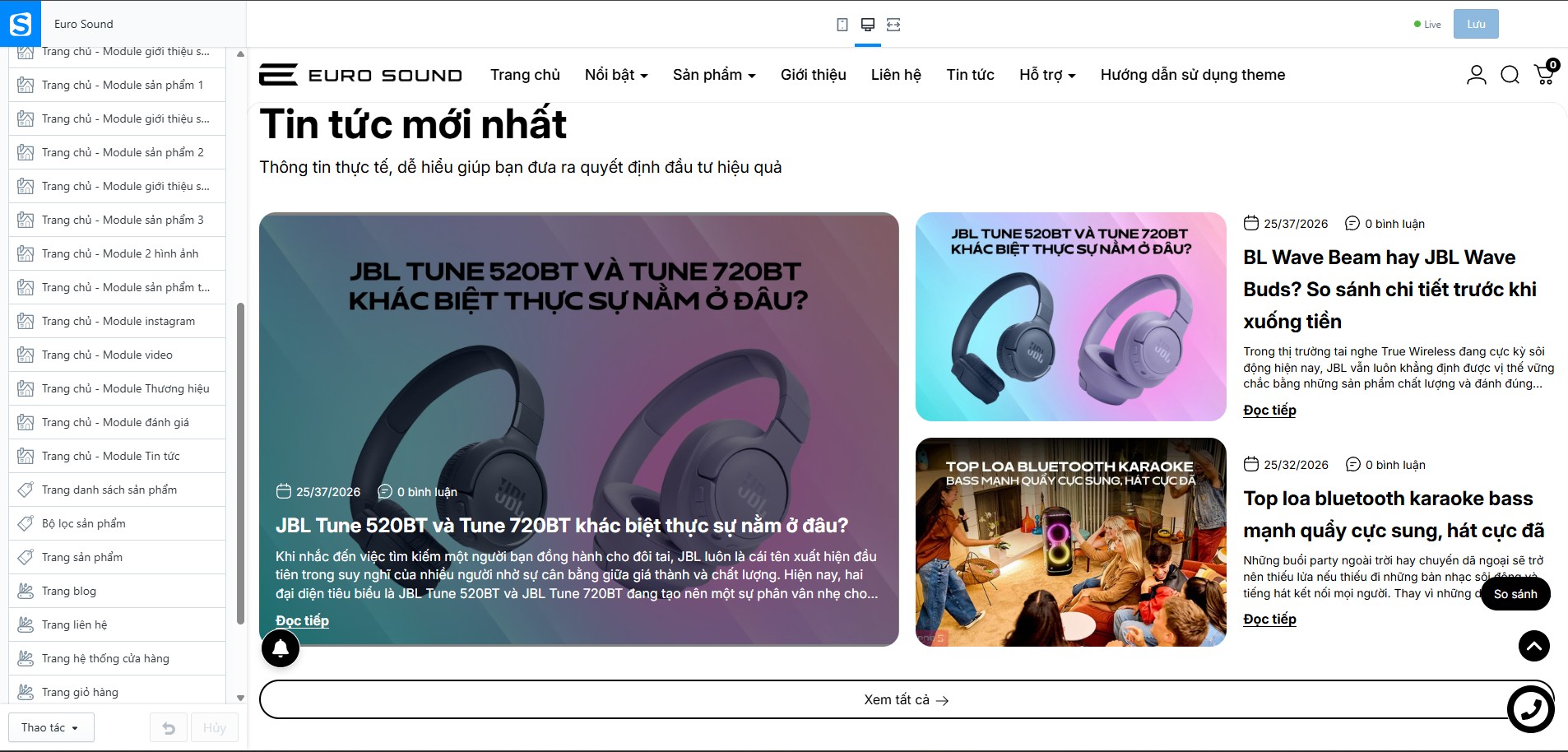Open Trang blog settings
Viewport: 1568px width, 752px height.
tap(117, 591)
